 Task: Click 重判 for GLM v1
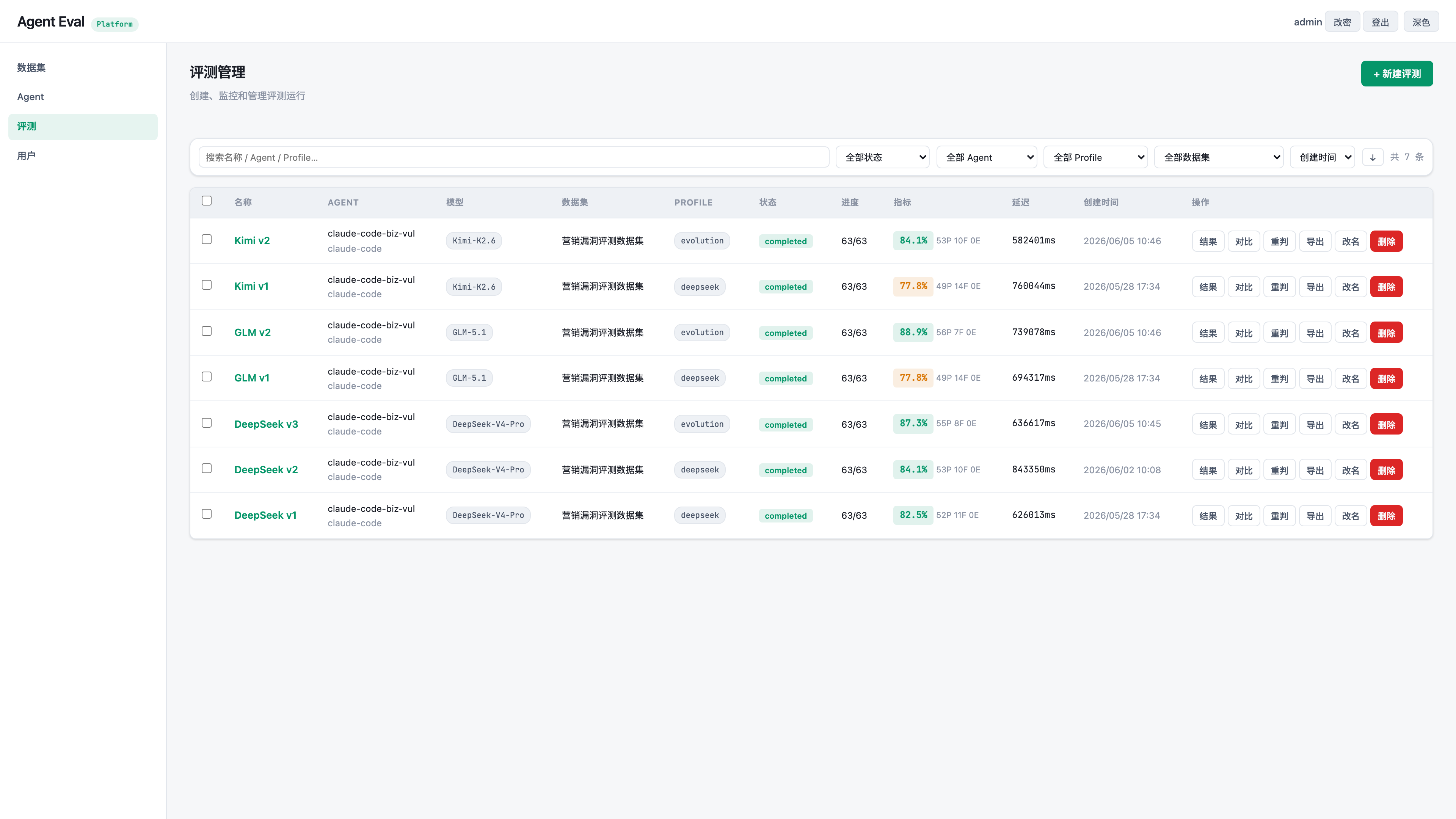pyautogui.click(x=1280, y=379)
